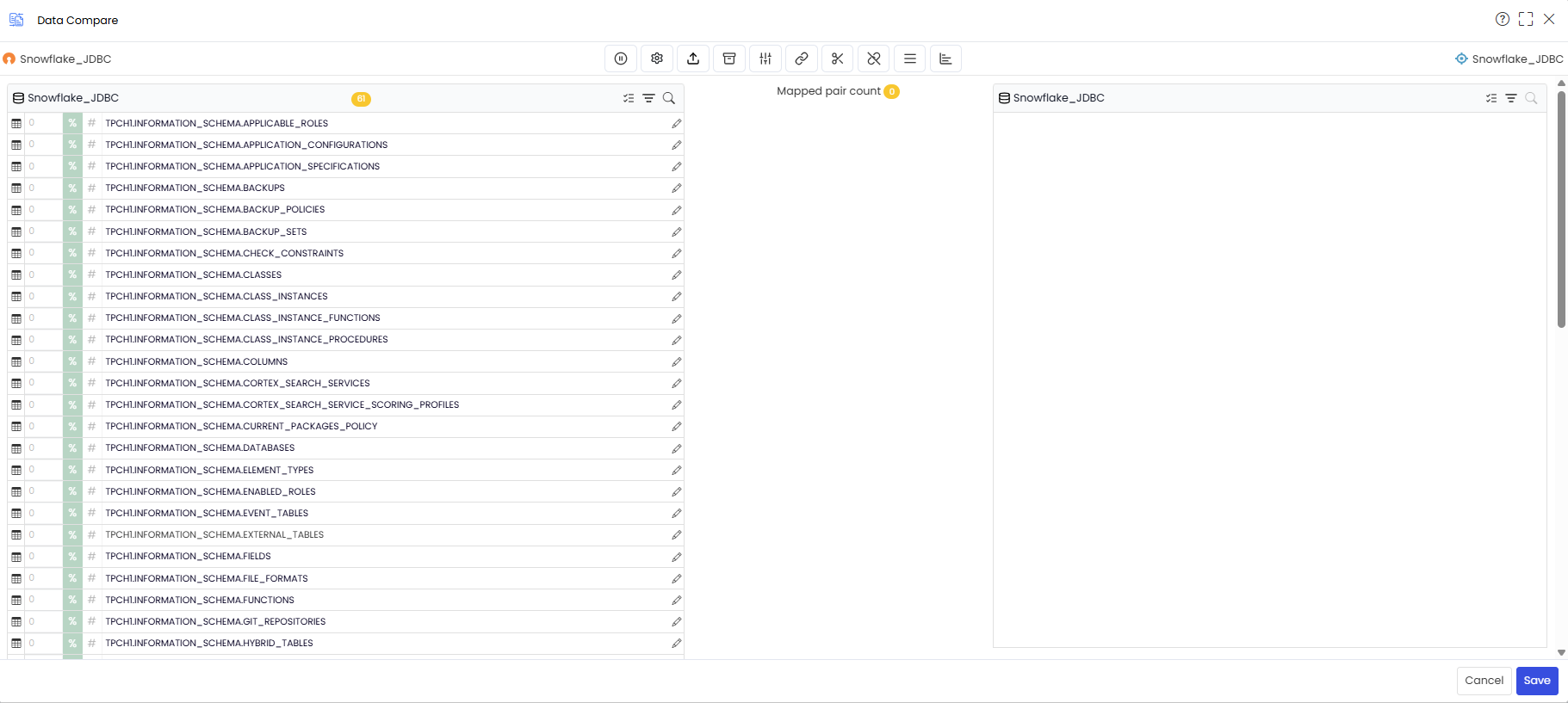
Task: Open the filter icon in left Snowflake_JDBC panel
Action: click(x=649, y=98)
